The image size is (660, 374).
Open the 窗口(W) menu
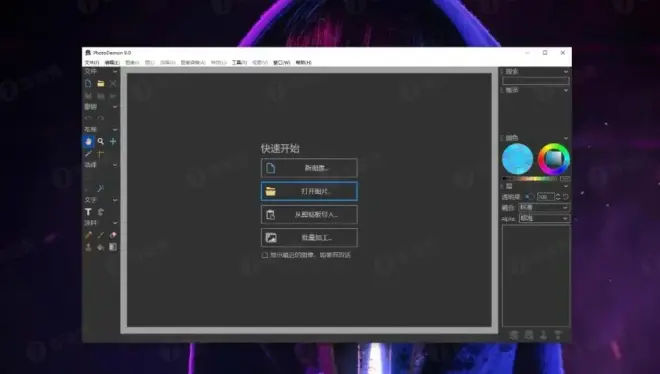click(x=282, y=62)
